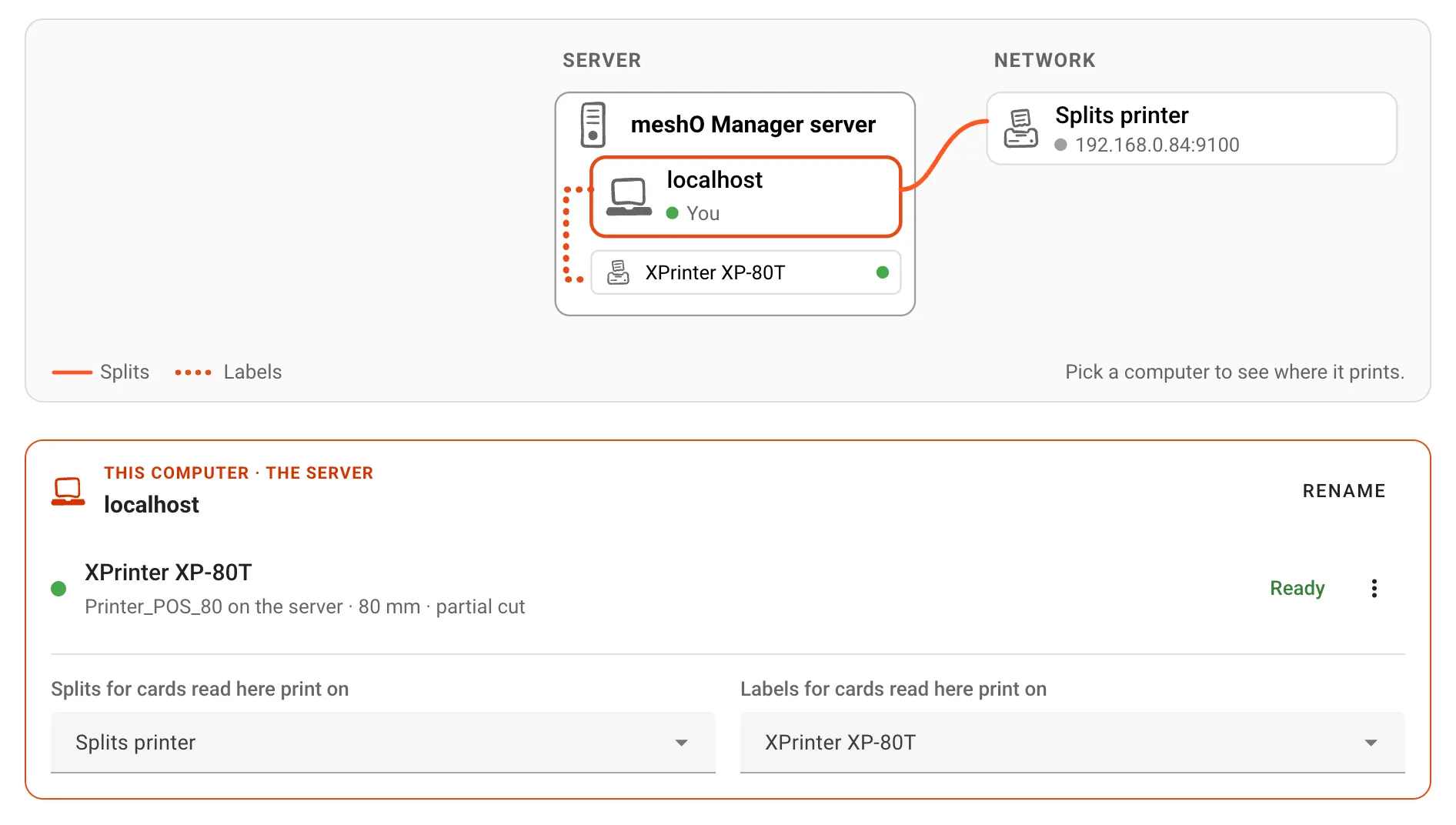1456x825 pixels.
Task: Click the 'Labels for cards read here print on' label
Action: click(x=893, y=689)
